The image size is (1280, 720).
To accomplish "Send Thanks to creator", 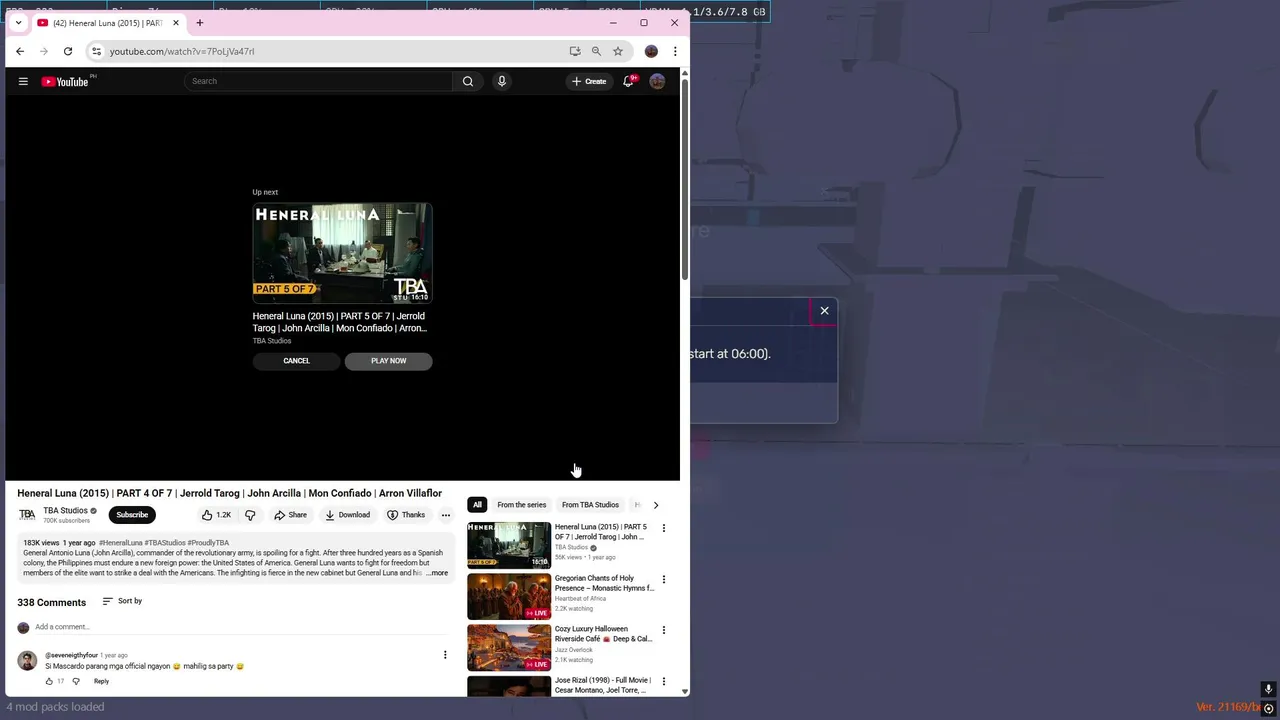I will (x=406, y=515).
